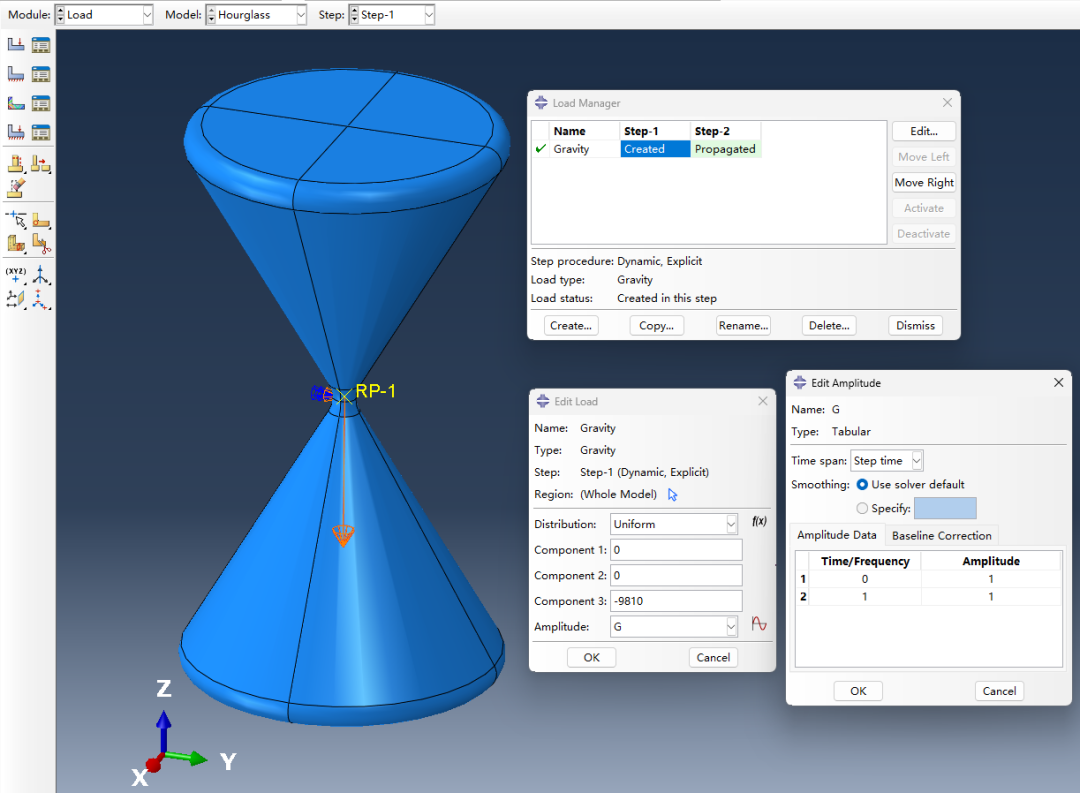Click the Move Right button
Screen dimensions: 1080x793
pyautogui.click(x=924, y=183)
